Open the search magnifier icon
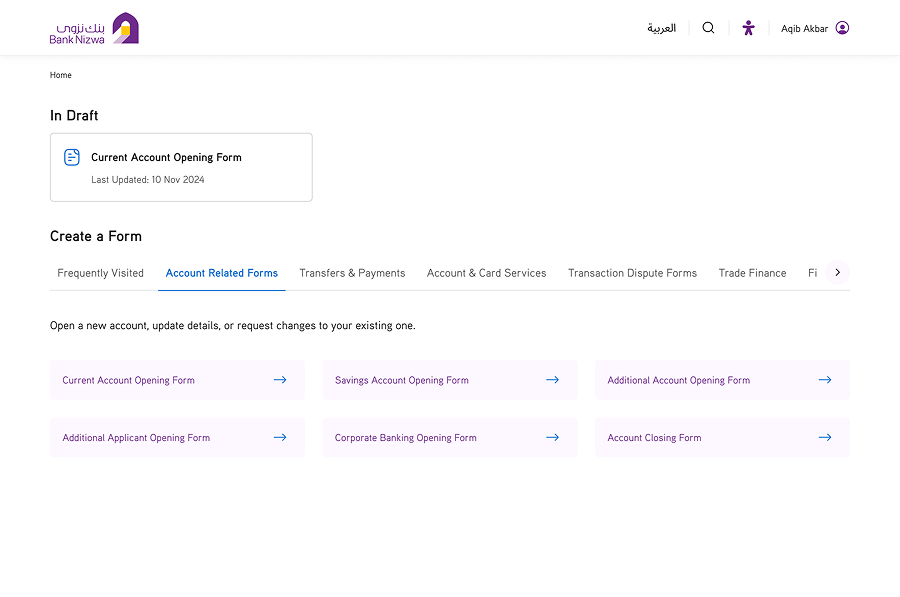The width and height of the screenshot is (900, 597). (x=708, y=28)
